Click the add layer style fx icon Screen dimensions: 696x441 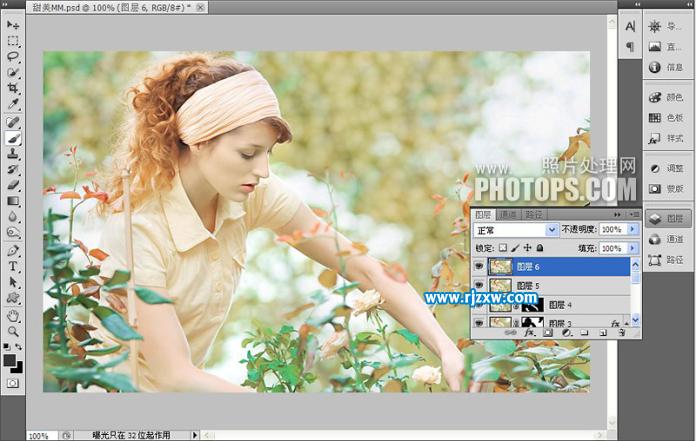point(531,333)
